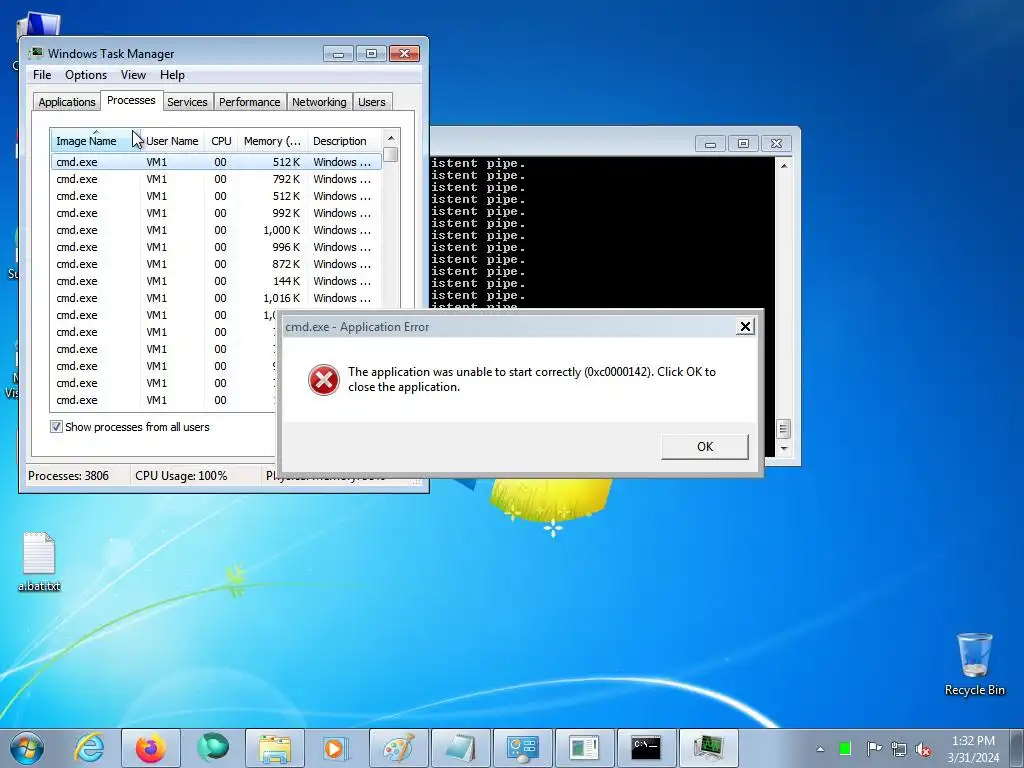The width and height of the screenshot is (1024, 768).
Task: Switch to the cmd prompt taskbar button
Action: tap(647, 748)
